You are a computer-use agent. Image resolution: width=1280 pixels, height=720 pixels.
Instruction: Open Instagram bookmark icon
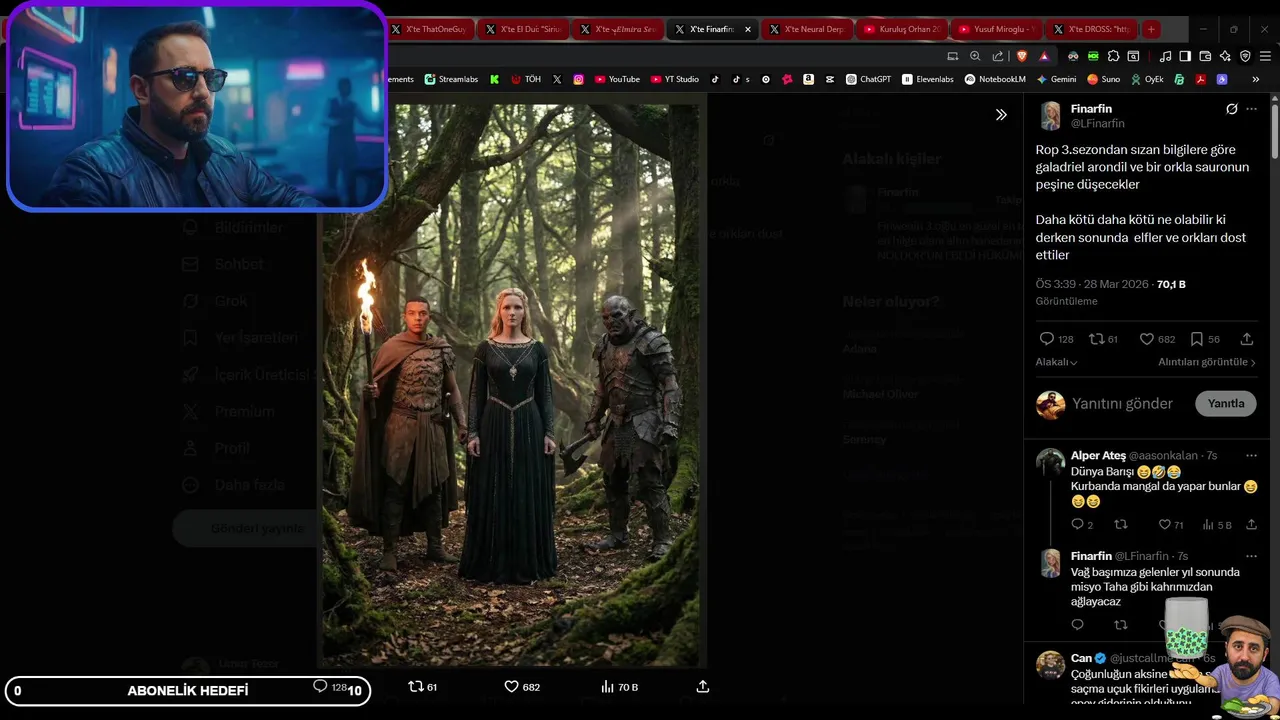578,79
